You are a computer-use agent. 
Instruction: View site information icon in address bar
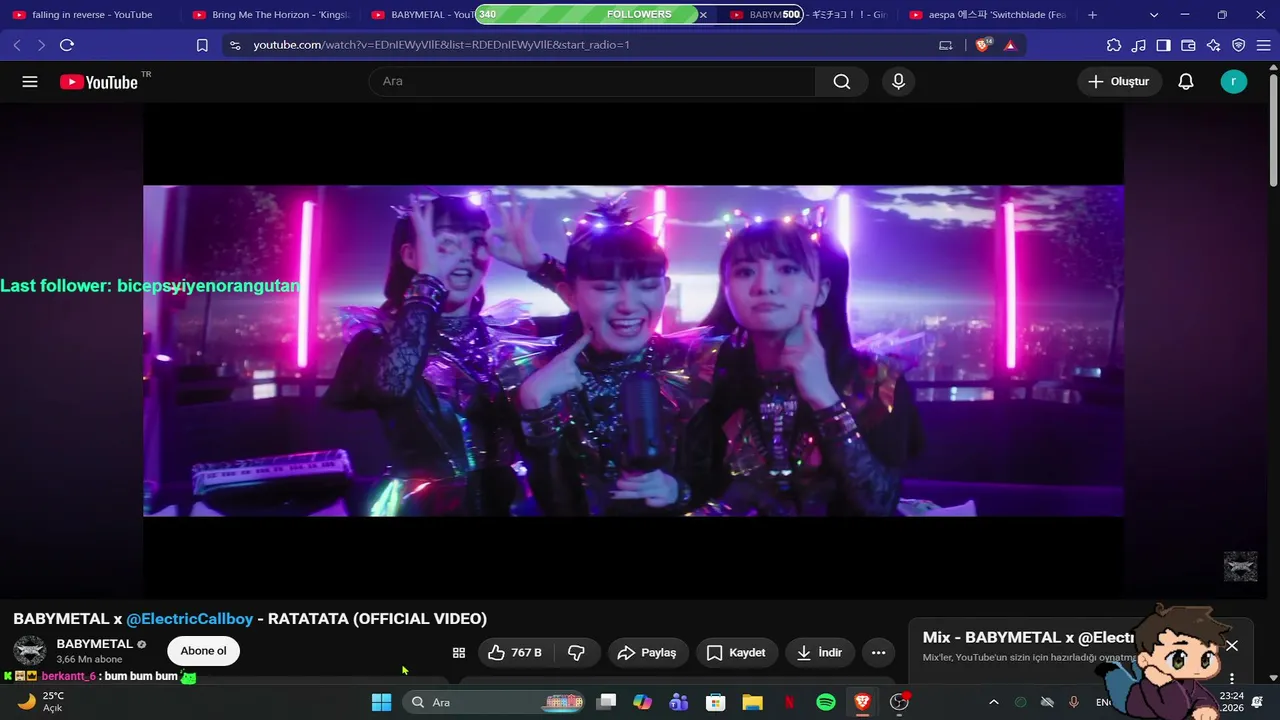click(235, 45)
